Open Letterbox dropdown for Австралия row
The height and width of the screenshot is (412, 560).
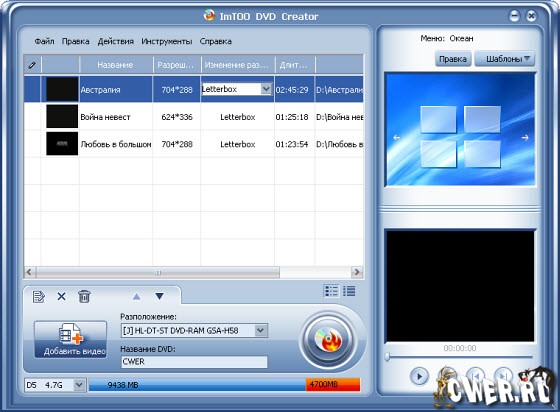tap(266, 89)
